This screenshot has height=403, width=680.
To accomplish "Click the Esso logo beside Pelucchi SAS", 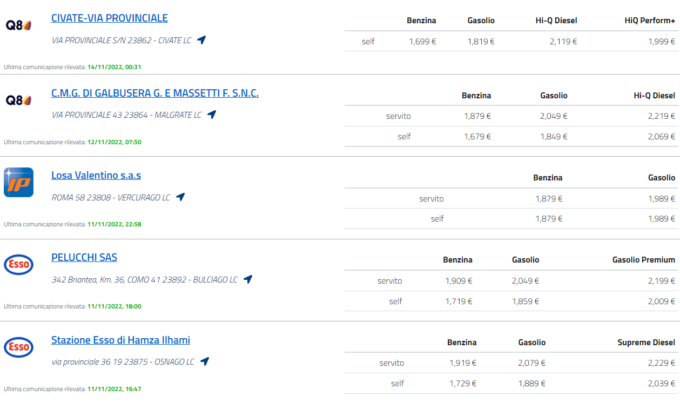I will 19,264.
